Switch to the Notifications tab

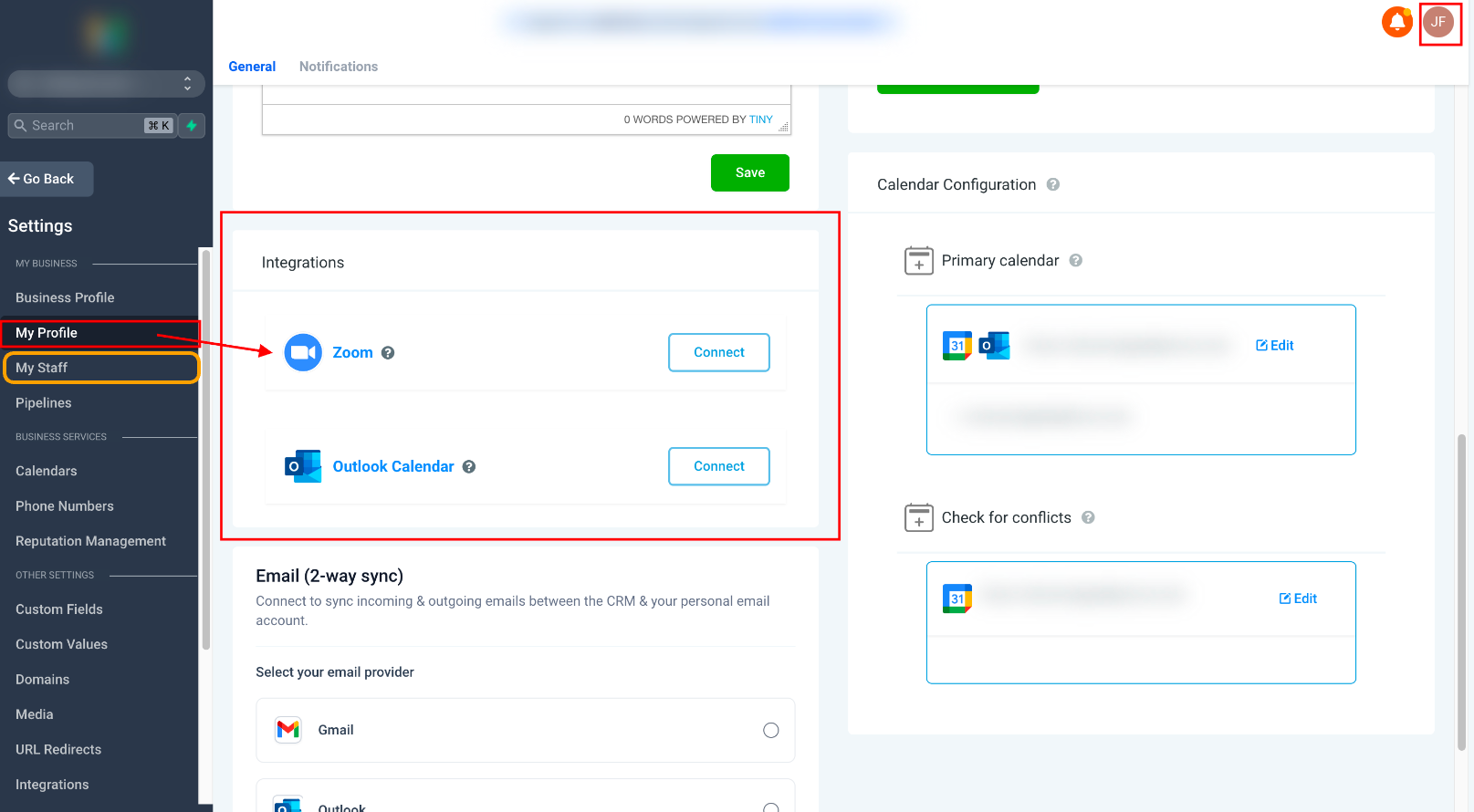click(x=339, y=67)
